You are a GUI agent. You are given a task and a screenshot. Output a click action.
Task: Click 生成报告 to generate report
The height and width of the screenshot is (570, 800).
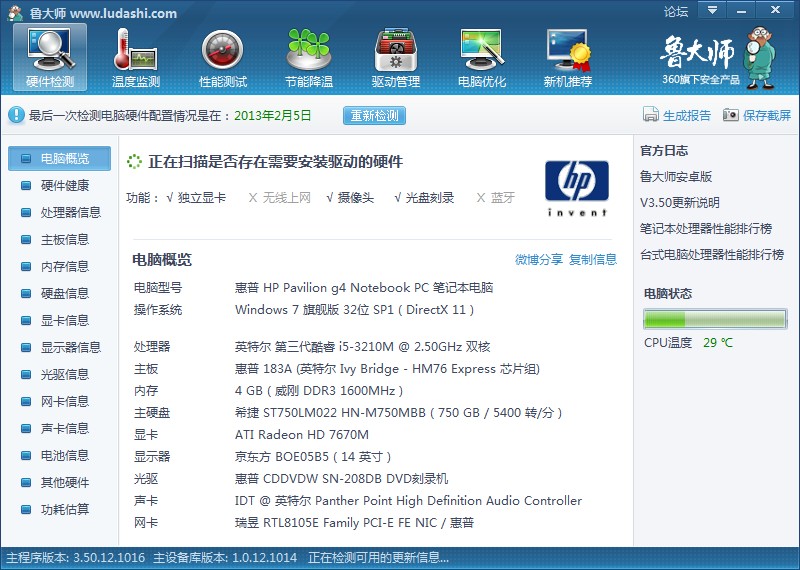click(687, 116)
